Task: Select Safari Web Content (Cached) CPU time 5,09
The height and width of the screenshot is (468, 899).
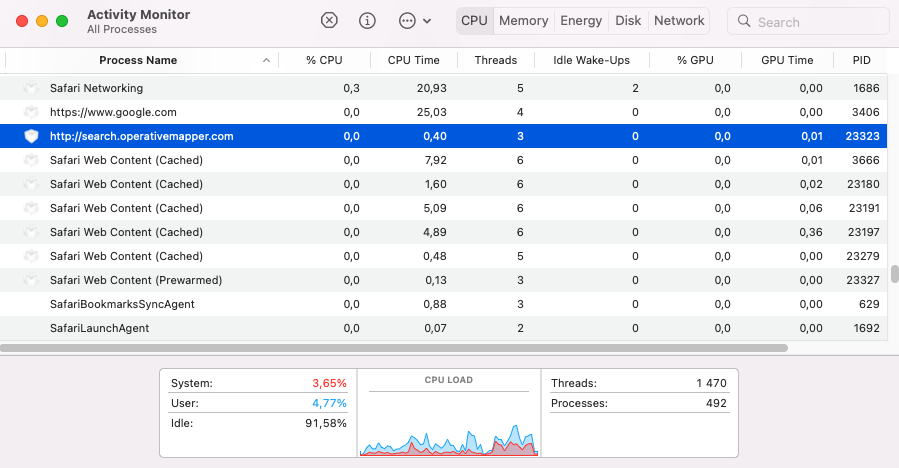Action: click(x=444, y=208)
